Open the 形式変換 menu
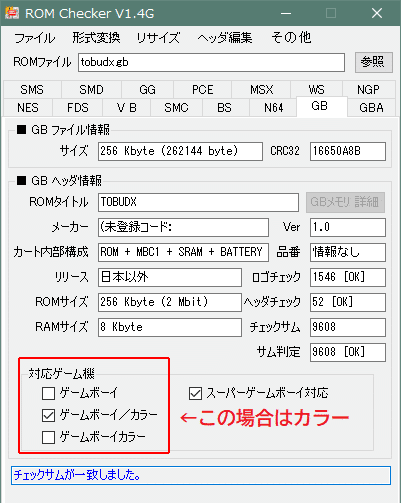Image resolution: width=401 pixels, height=503 pixels. point(96,38)
